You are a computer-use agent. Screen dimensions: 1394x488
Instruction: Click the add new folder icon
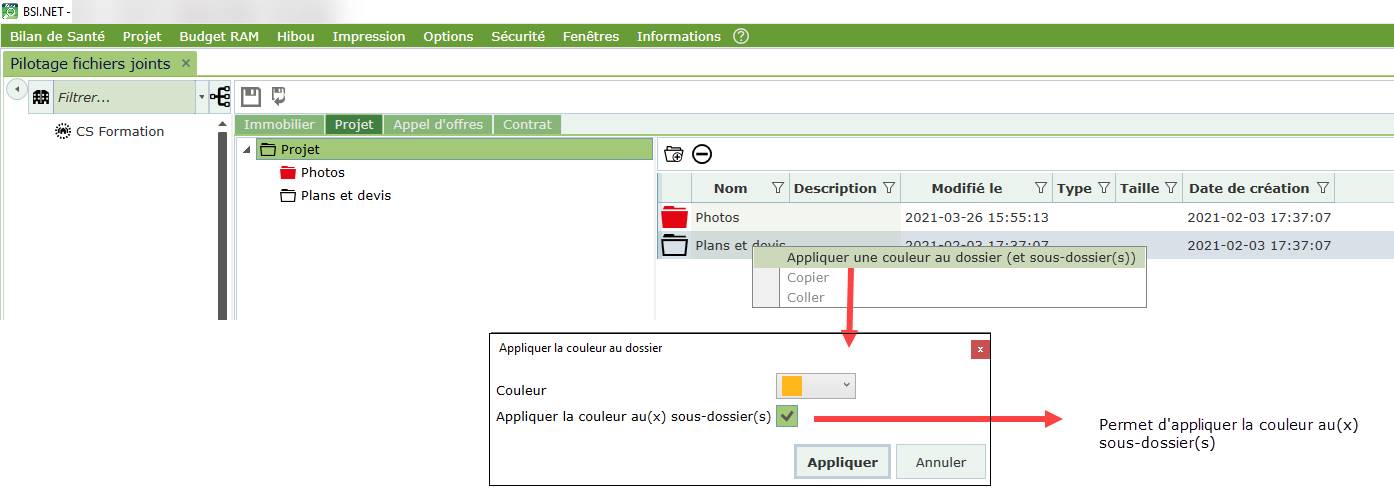coord(674,154)
